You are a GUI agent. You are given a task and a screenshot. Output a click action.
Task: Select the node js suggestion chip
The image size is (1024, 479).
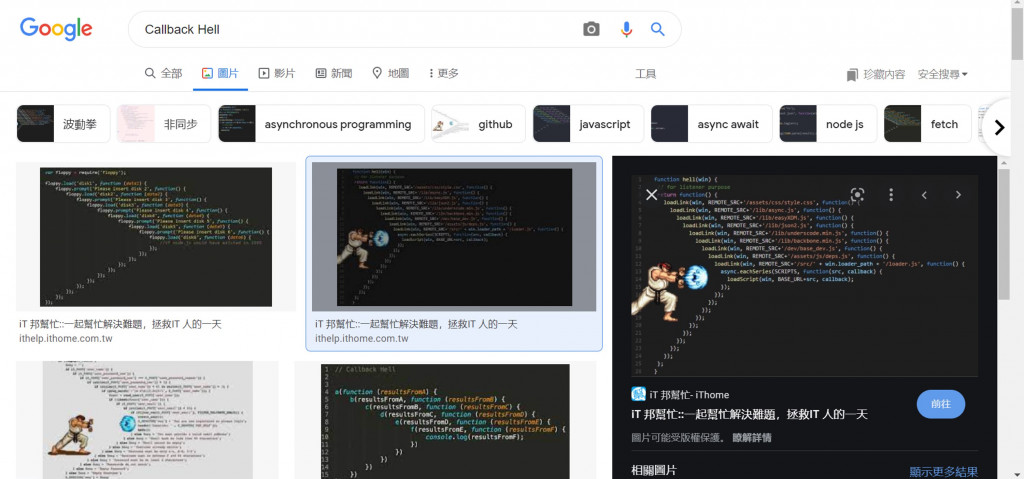click(x=827, y=124)
